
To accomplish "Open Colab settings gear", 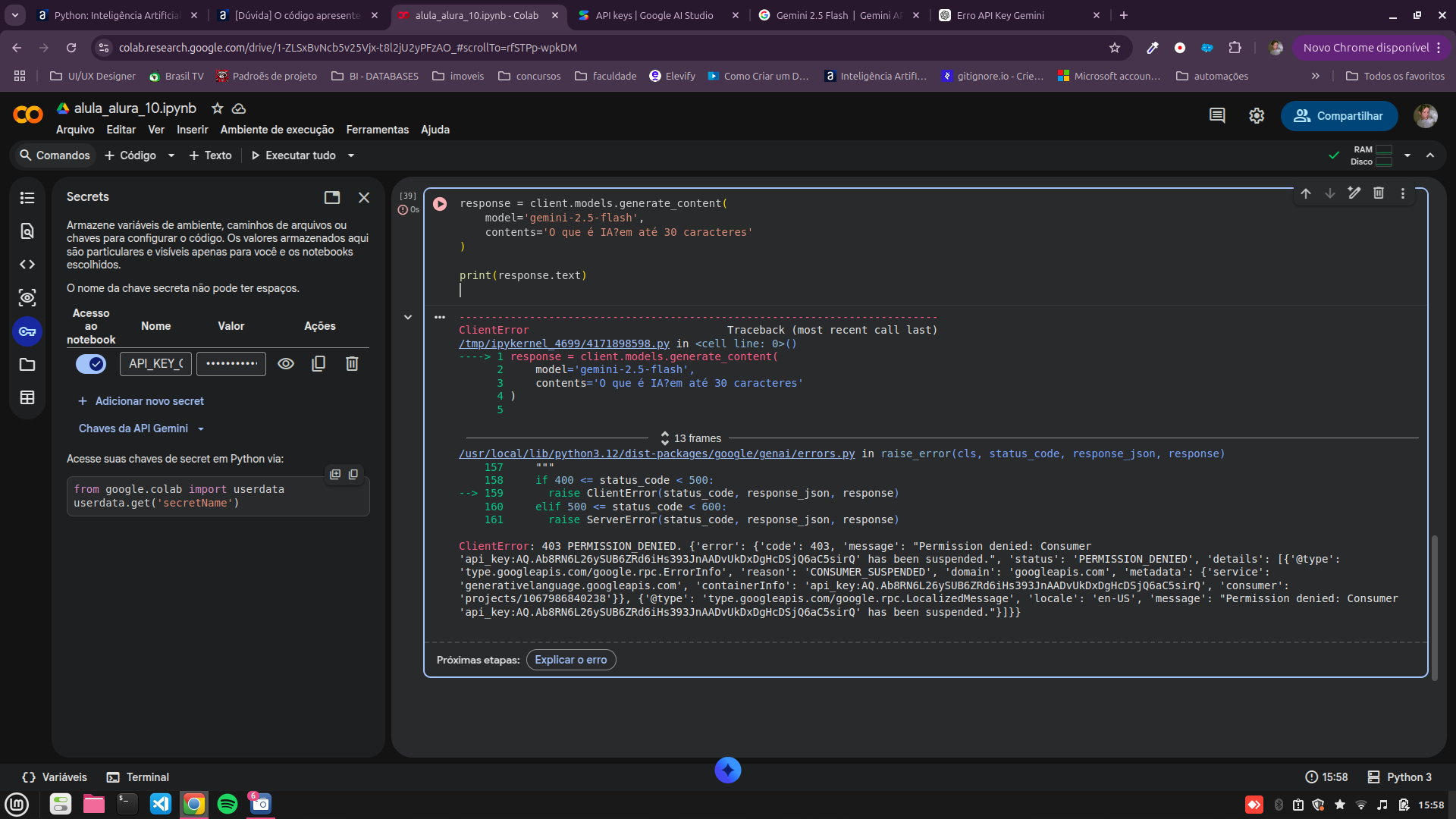I will click(x=1257, y=115).
